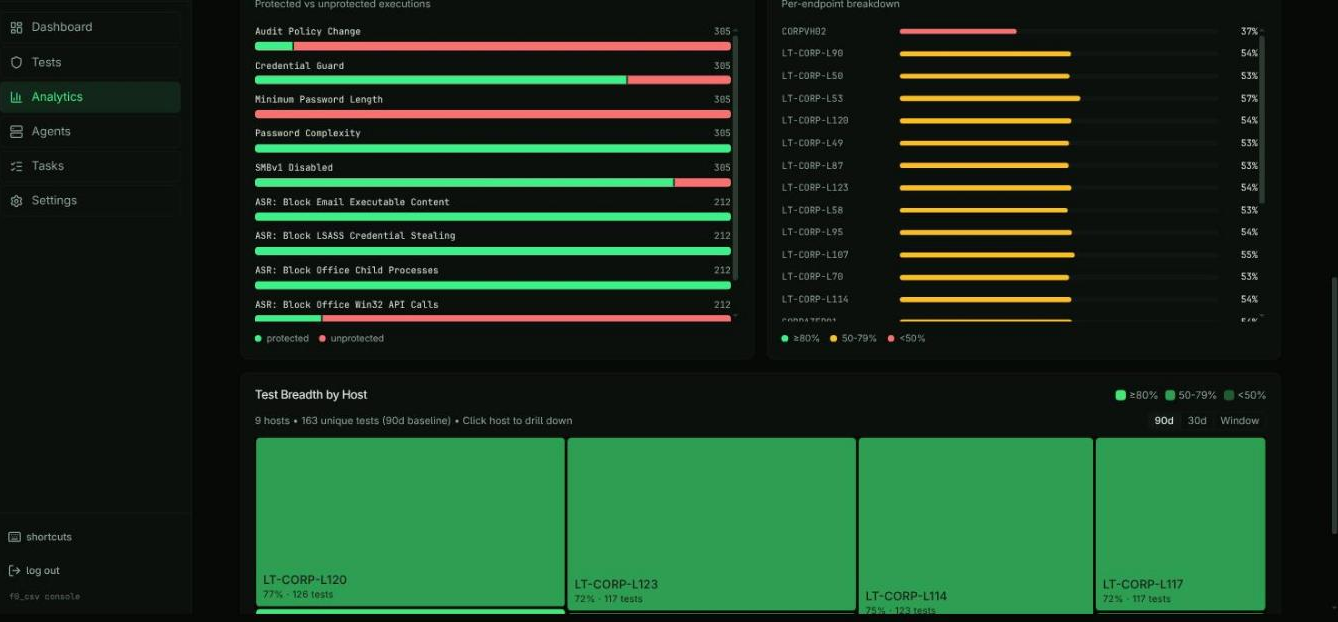The width and height of the screenshot is (1338, 622).
Task: Click the Audit Policy Change bar
Action: pyautogui.click(x=493, y=46)
